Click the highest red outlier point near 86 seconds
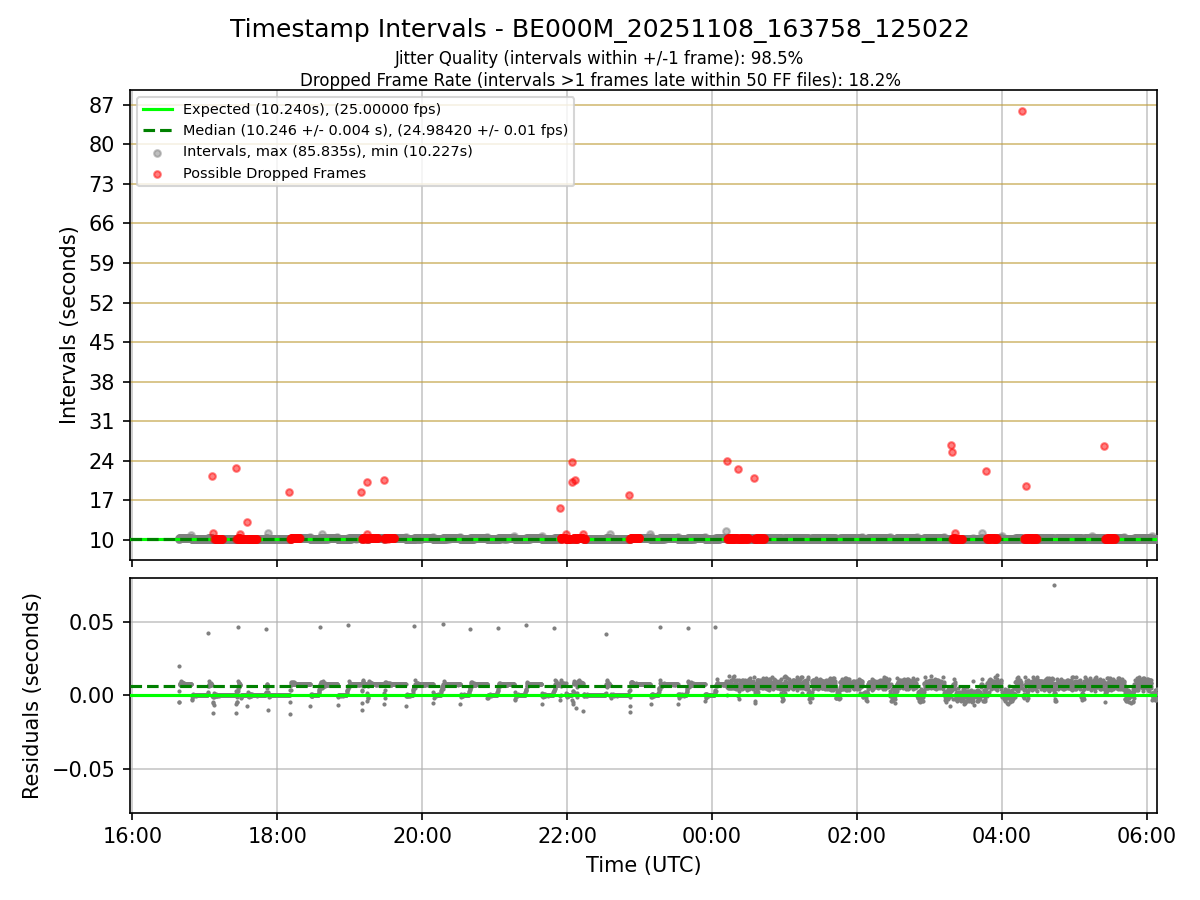 (1022, 111)
